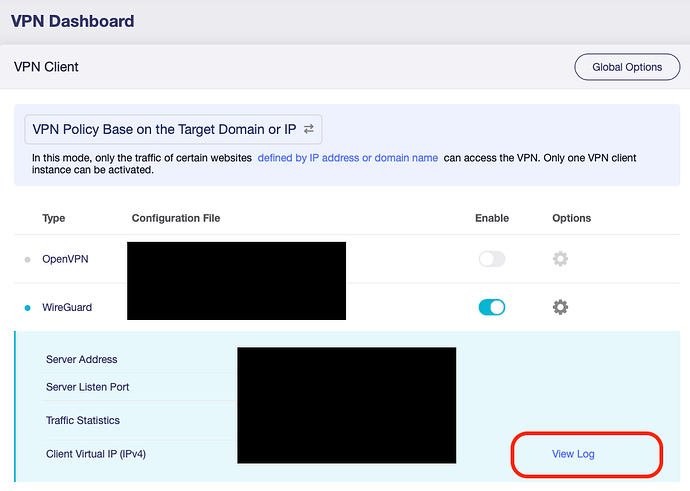This screenshot has height=491, width=690.
Task: Click the blue status dot beside WireGuard
Action: point(27,308)
